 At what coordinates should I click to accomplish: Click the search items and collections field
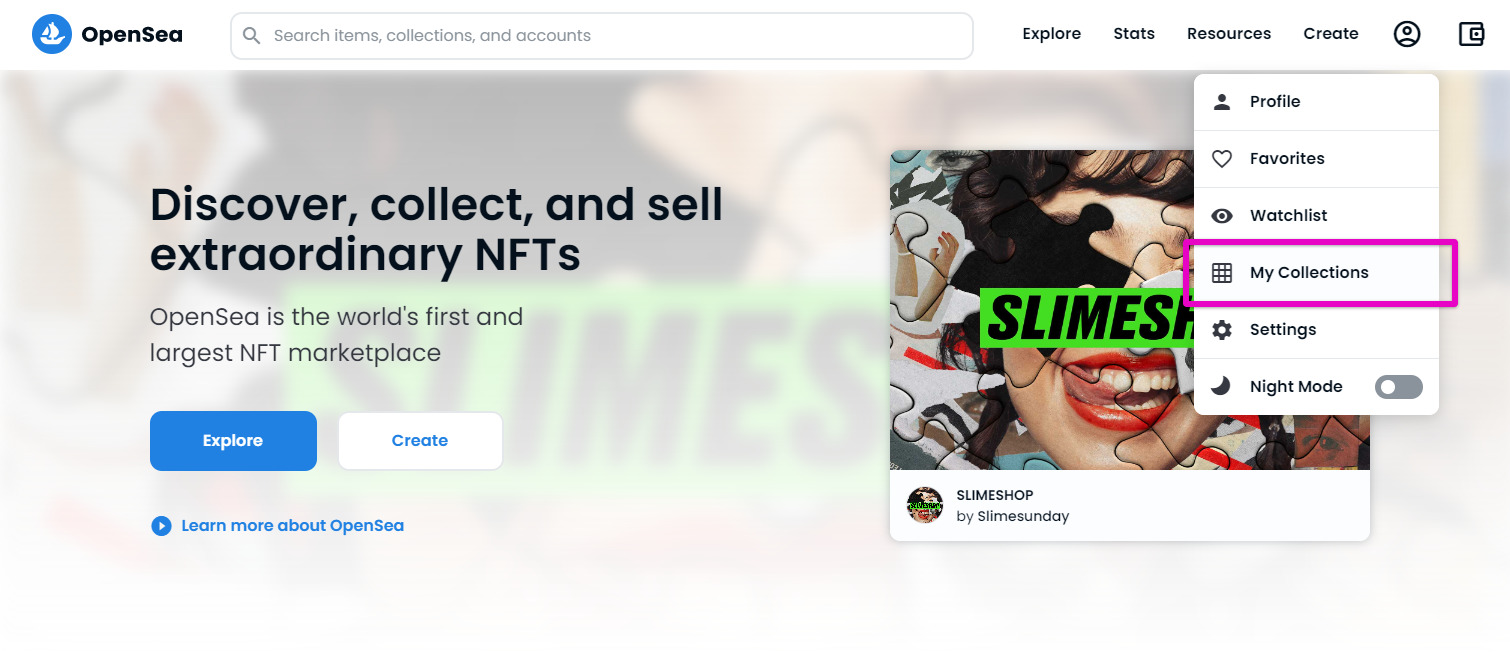[x=602, y=36]
